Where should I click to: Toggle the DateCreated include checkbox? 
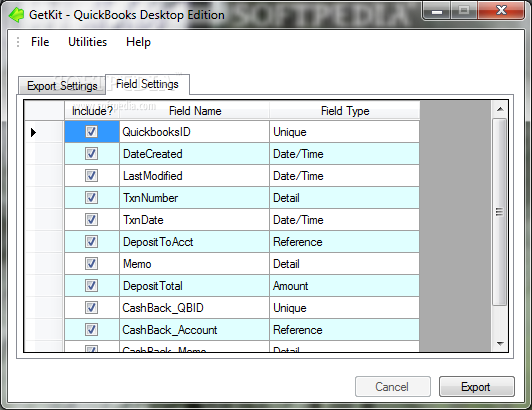[91, 154]
